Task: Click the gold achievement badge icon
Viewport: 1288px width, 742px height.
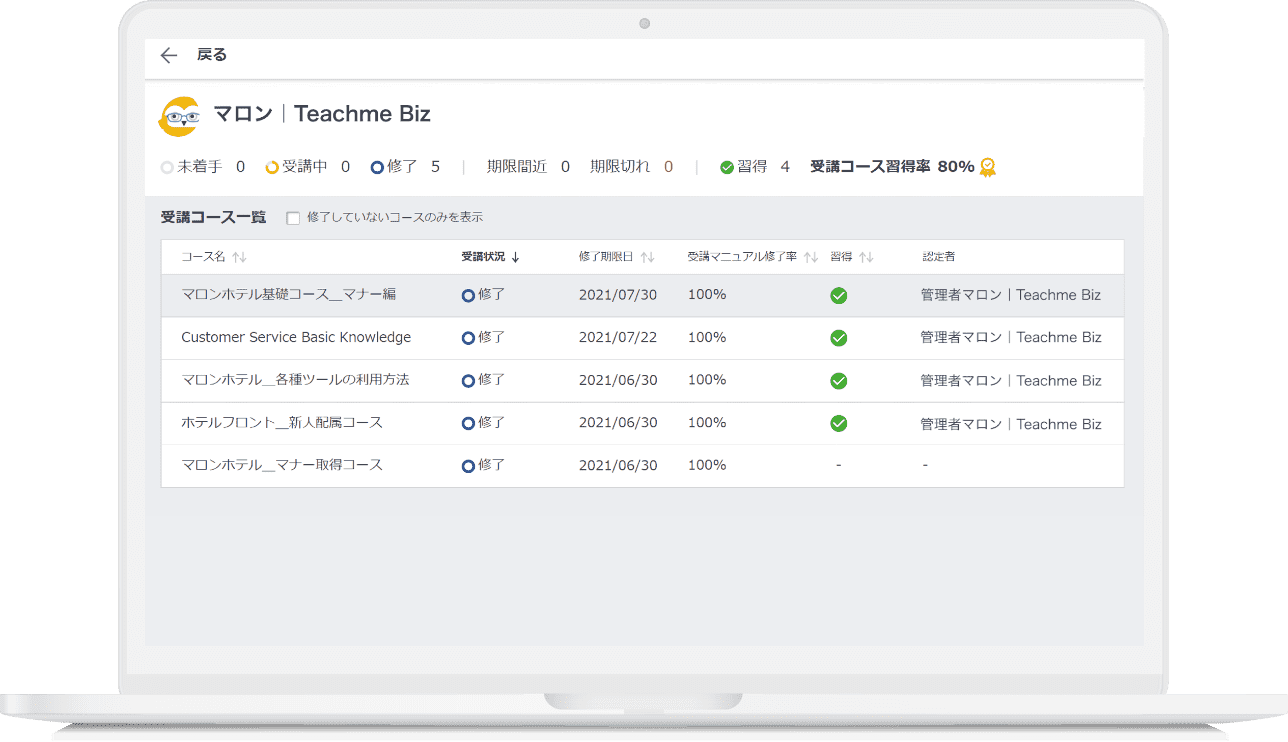Action: pyautogui.click(x=988, y=167)
